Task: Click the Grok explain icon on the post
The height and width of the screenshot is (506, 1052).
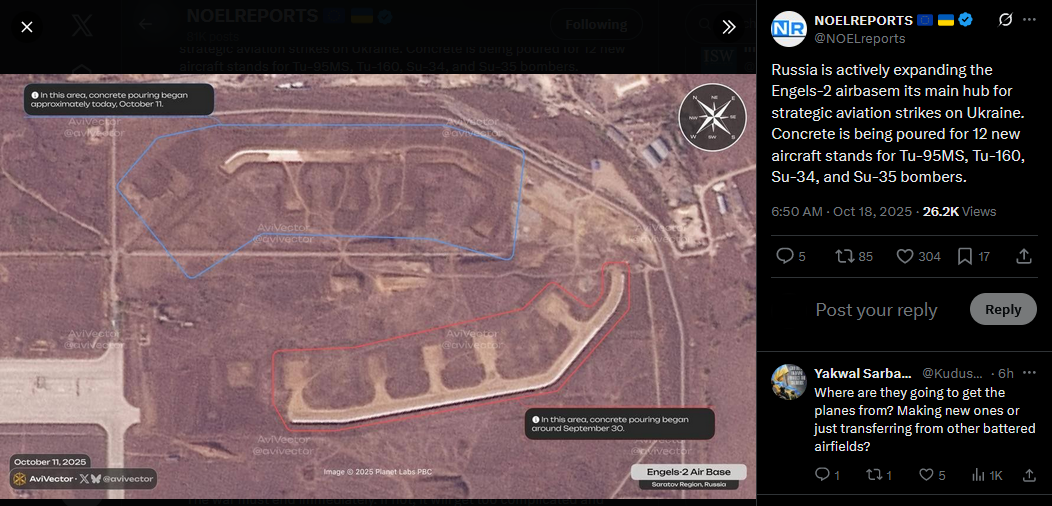Action: pos(1005,20)
